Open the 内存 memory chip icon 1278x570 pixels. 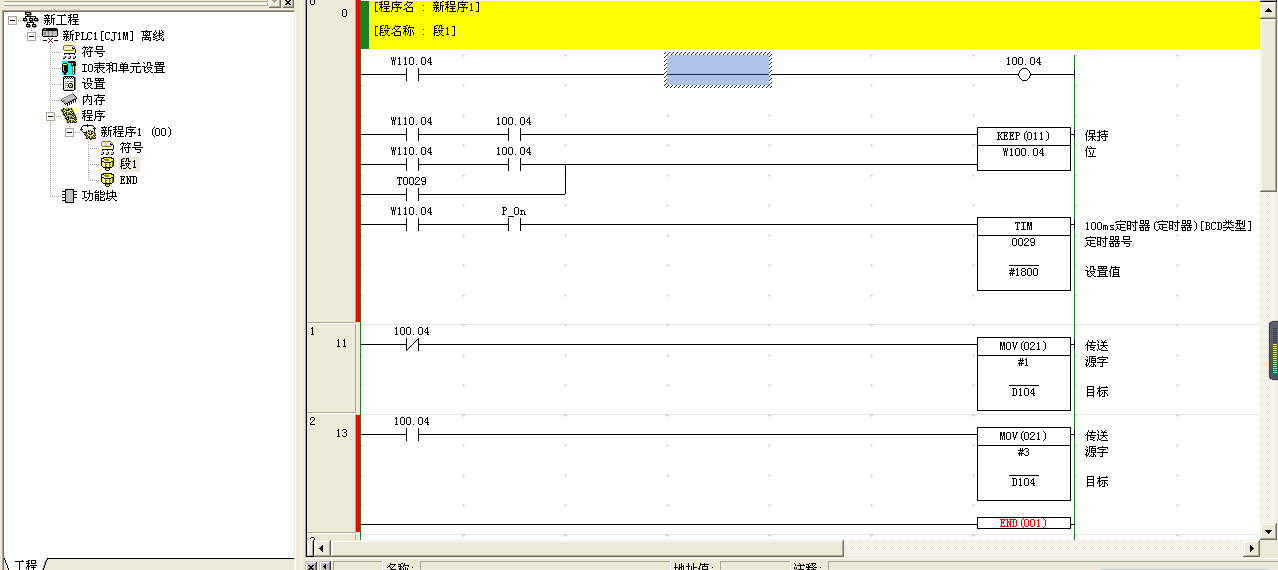click(x=69, y=100)
